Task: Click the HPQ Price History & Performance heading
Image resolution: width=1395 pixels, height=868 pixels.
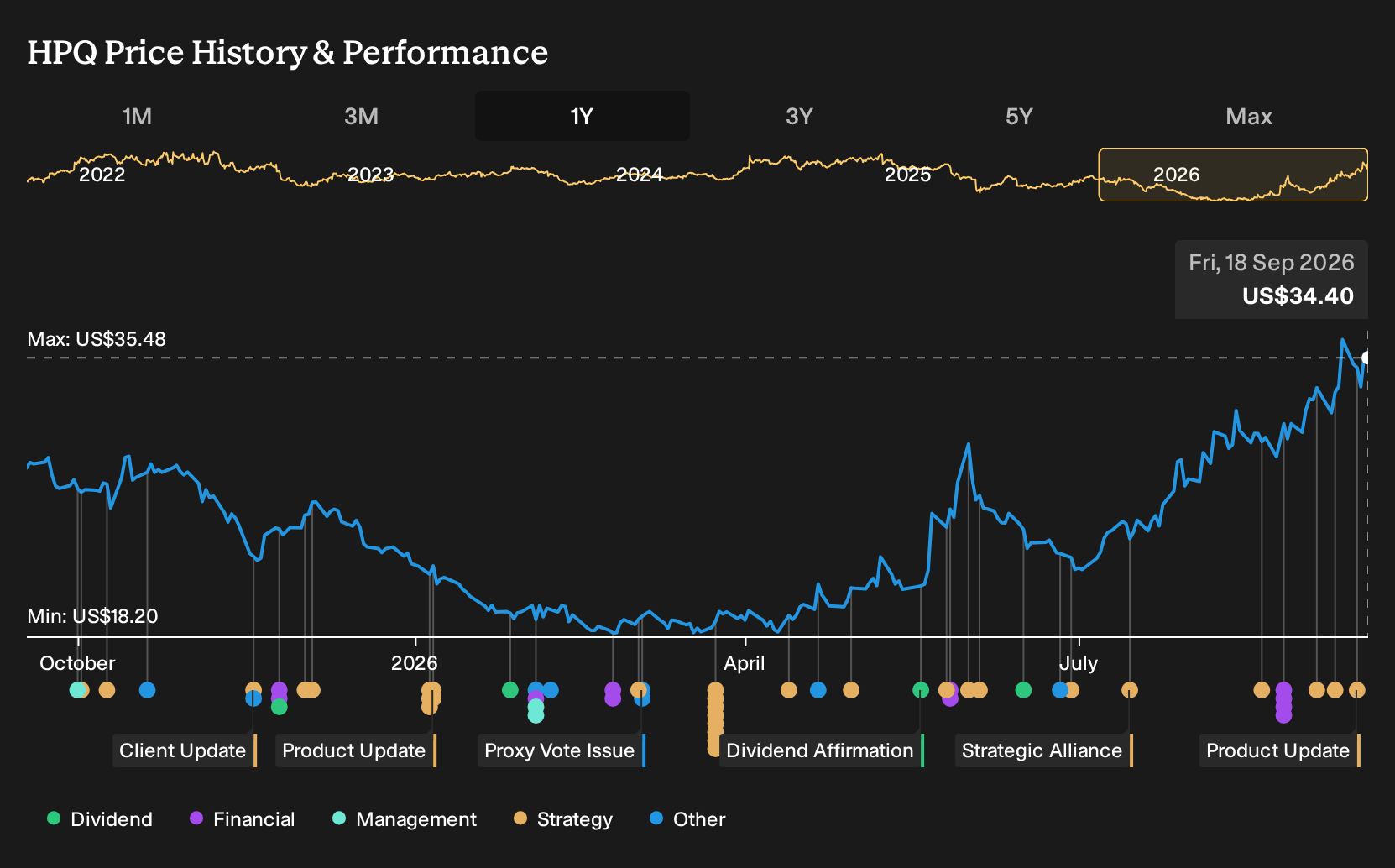Action: coord(288,53)
